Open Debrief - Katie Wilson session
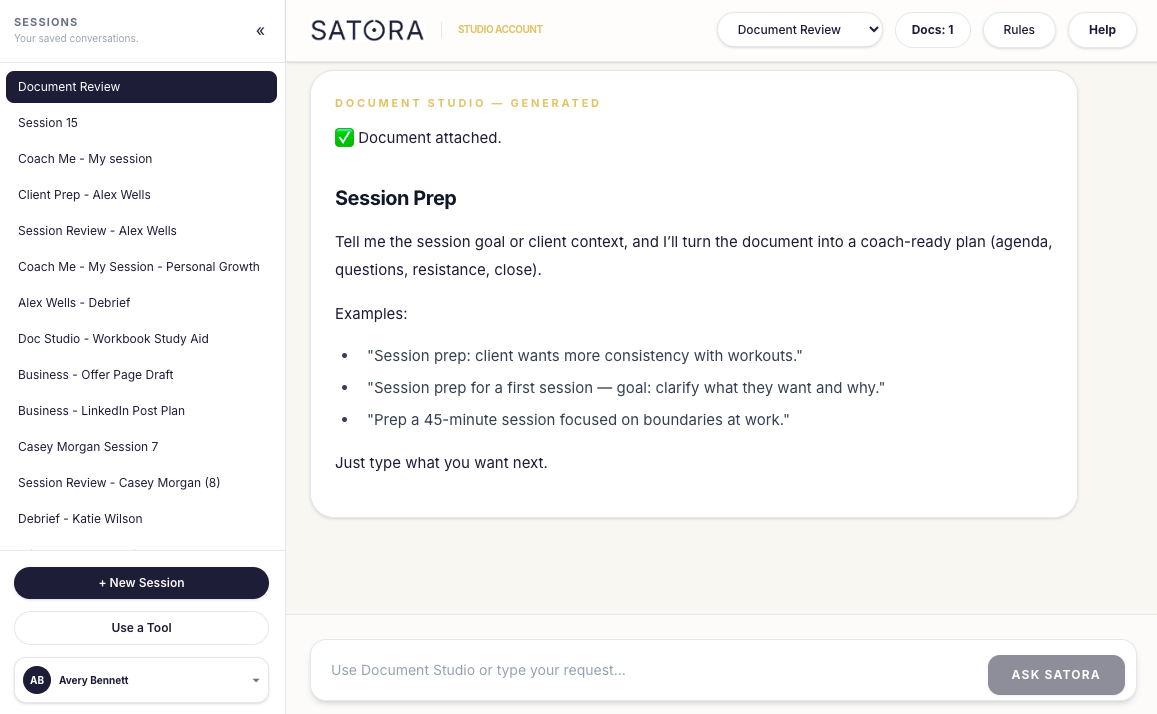1157x714 pixels. click(x=80, y=519)
